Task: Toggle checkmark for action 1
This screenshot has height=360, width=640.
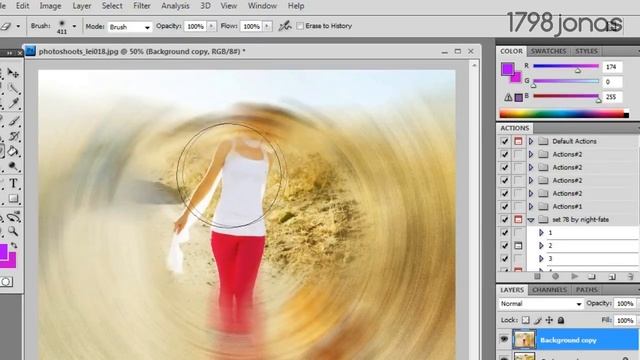Action: pos(504,233)
